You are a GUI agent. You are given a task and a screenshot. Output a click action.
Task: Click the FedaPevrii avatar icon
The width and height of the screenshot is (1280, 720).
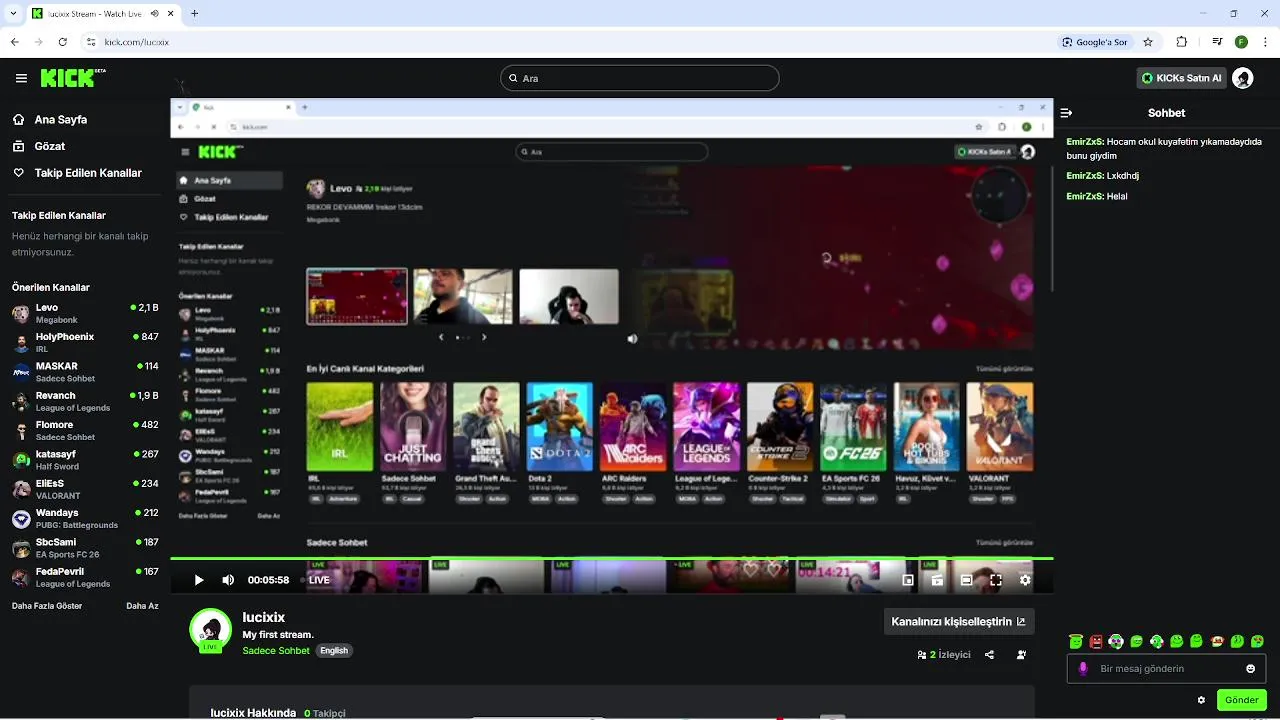click(21, 577)
